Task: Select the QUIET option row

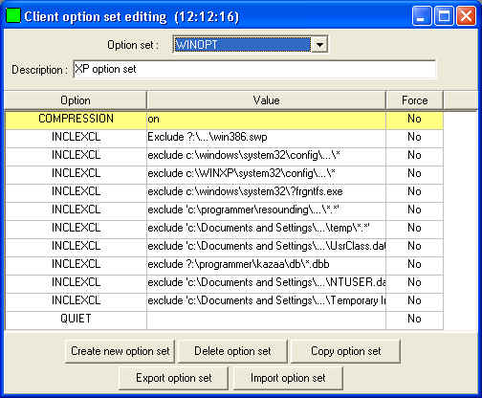Action: pyautogui.click(x=224, y=319)
